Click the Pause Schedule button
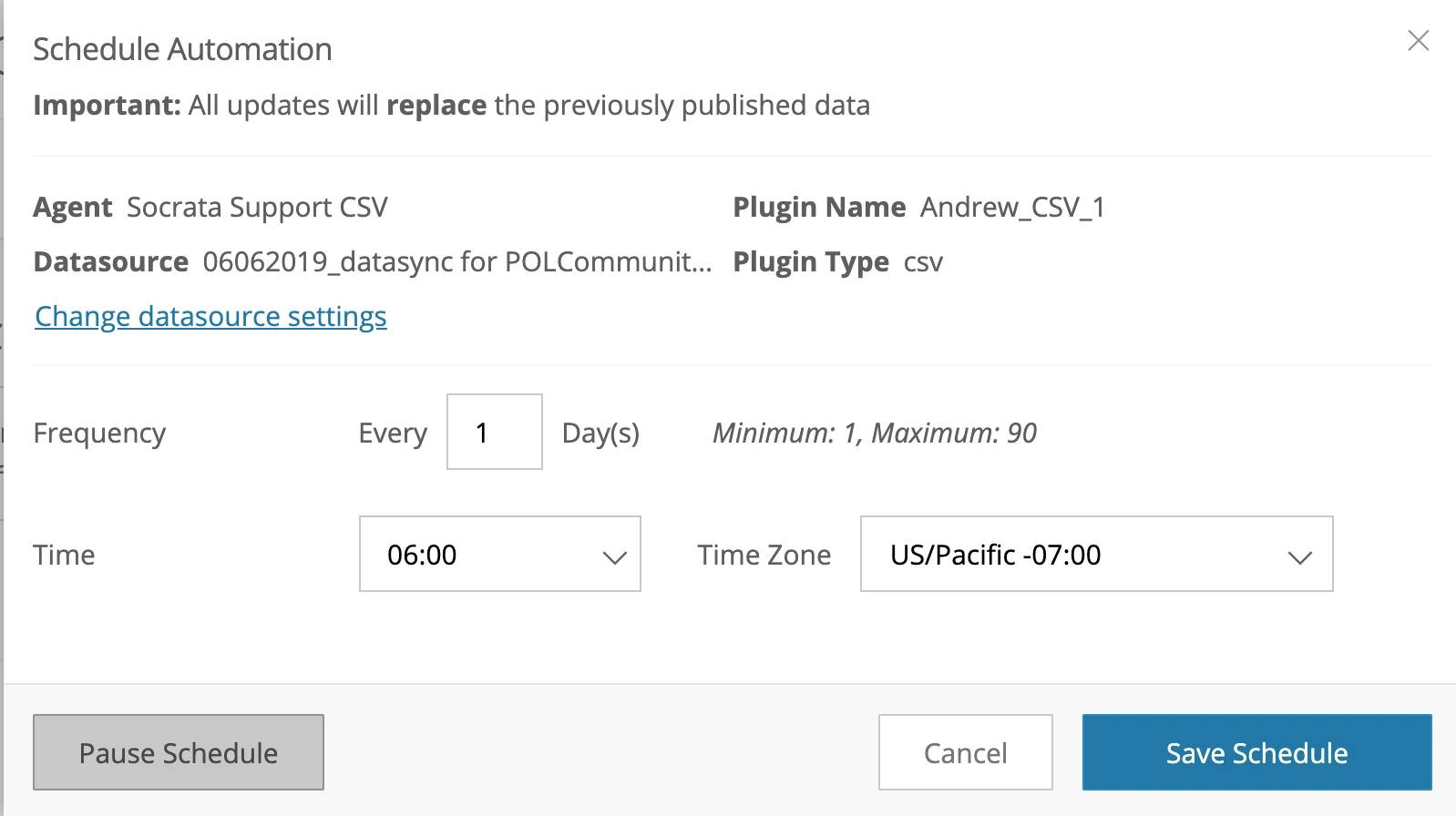 pos(179,752)
